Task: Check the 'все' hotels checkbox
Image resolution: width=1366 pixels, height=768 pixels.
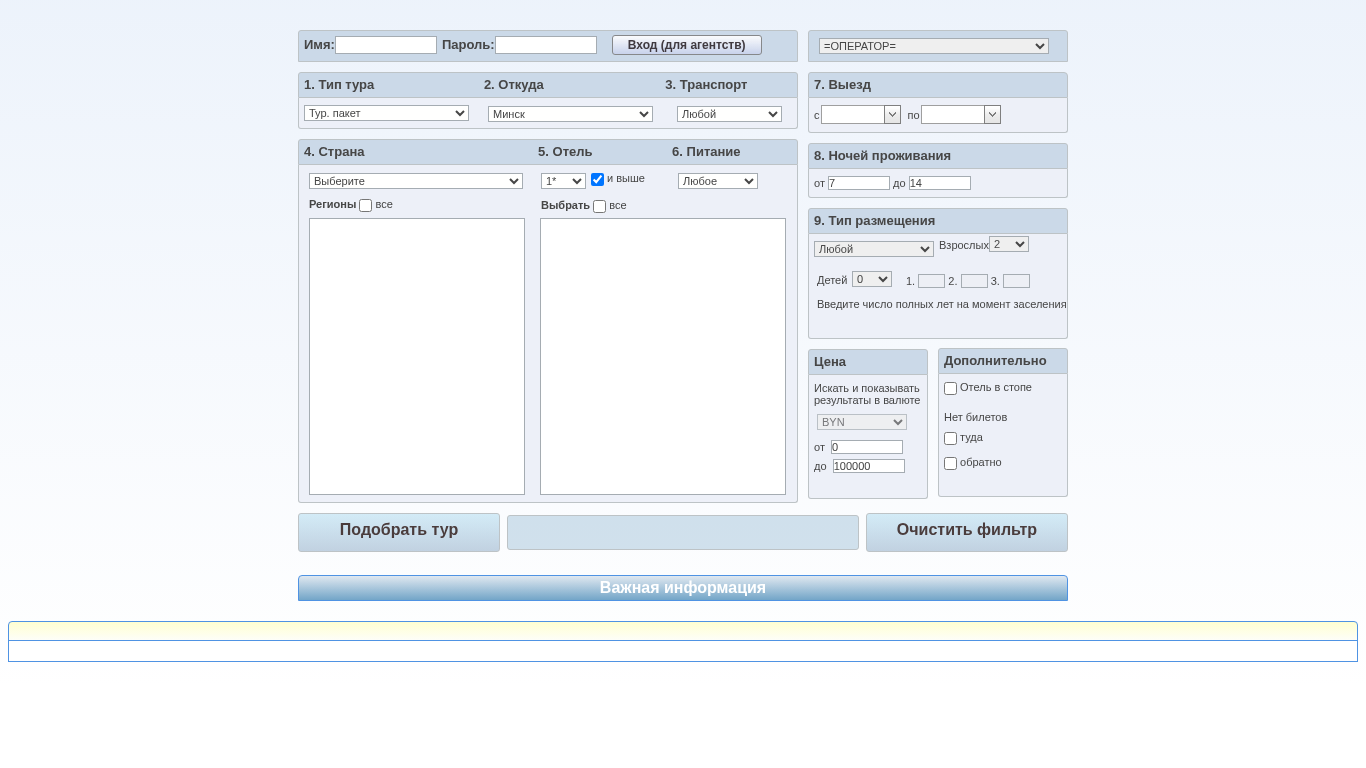Action: [599, 207]
